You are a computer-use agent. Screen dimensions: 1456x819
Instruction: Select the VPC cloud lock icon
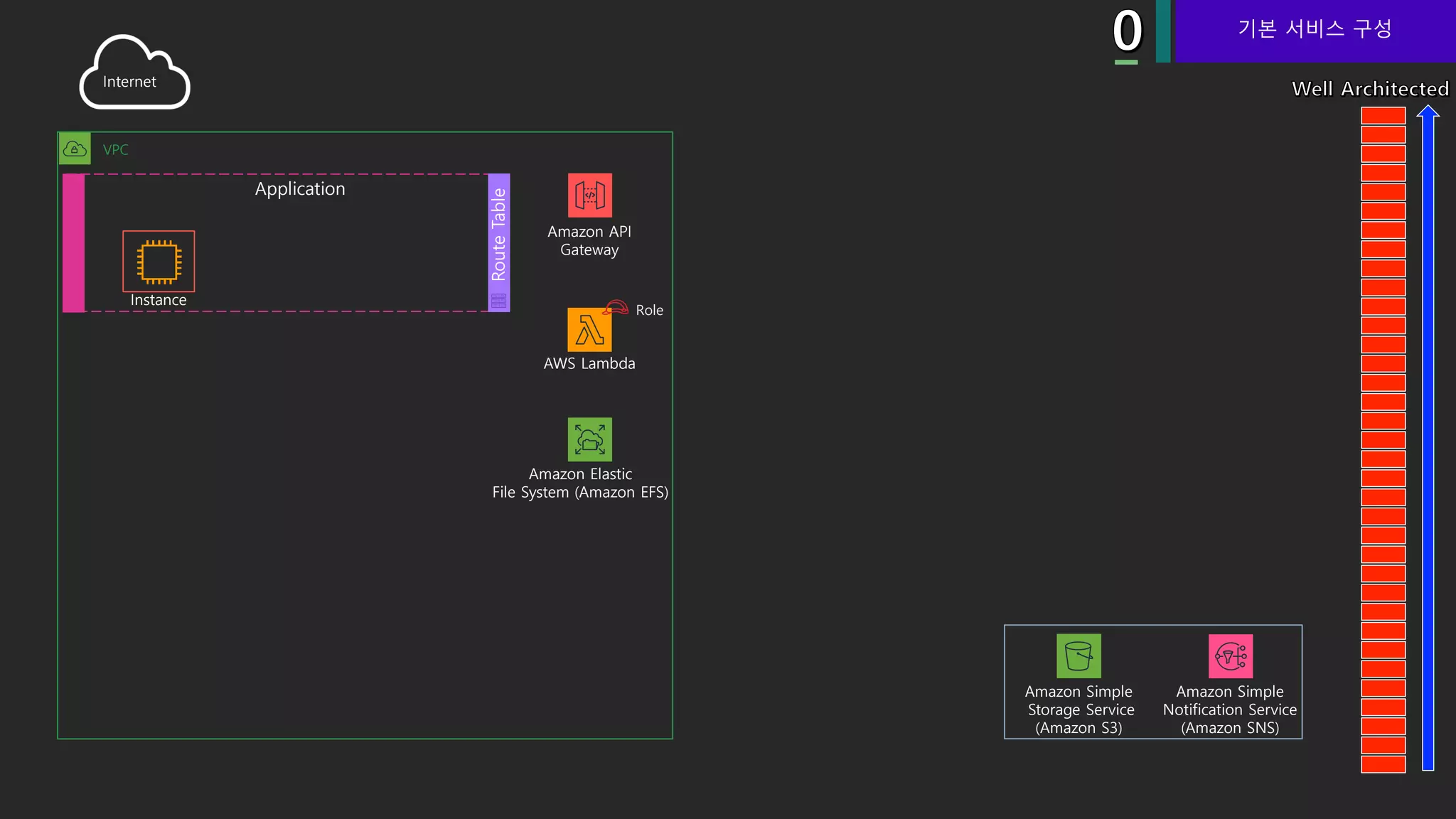point(75,149)
